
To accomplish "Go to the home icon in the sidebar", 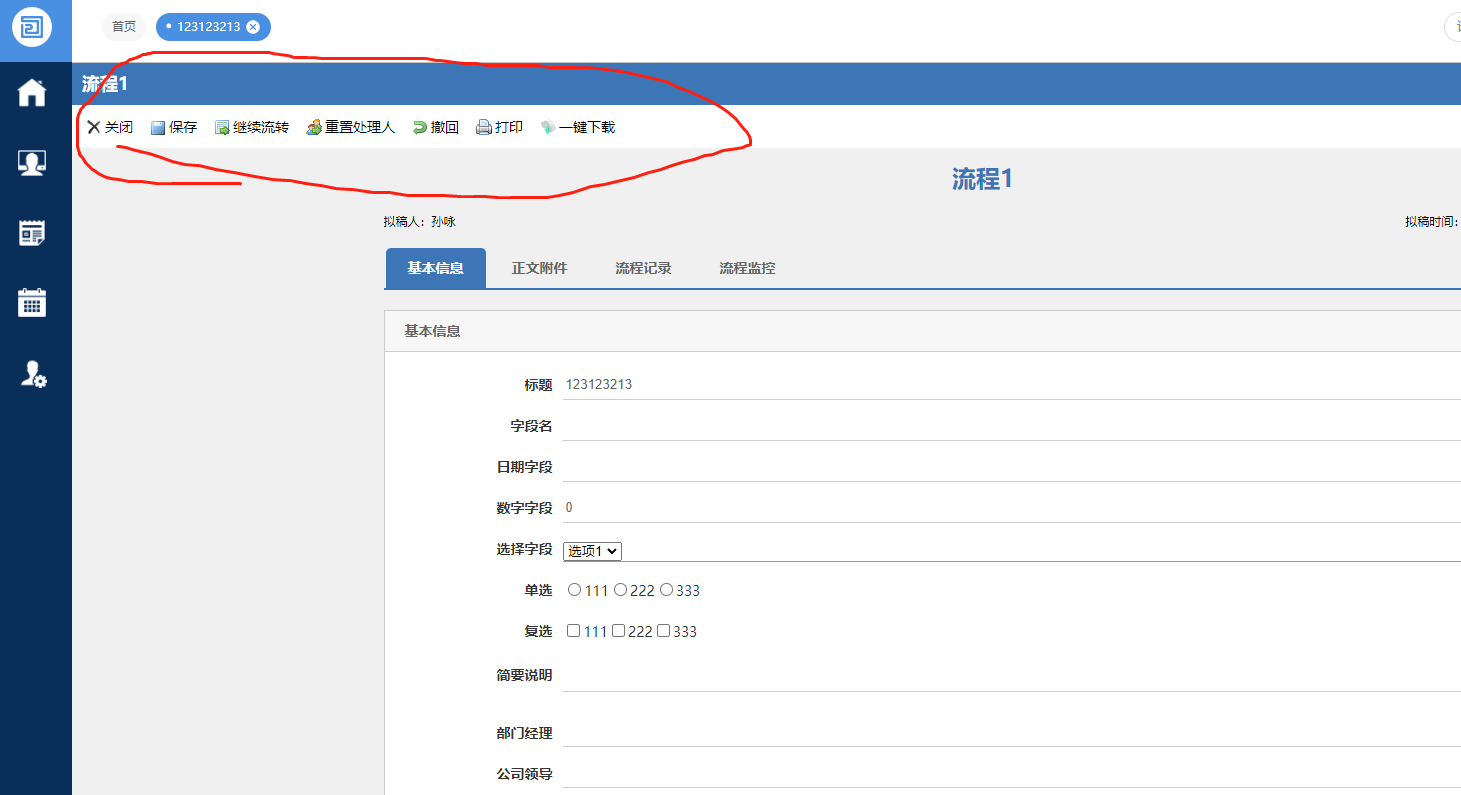I will click(x=32, y=92).
